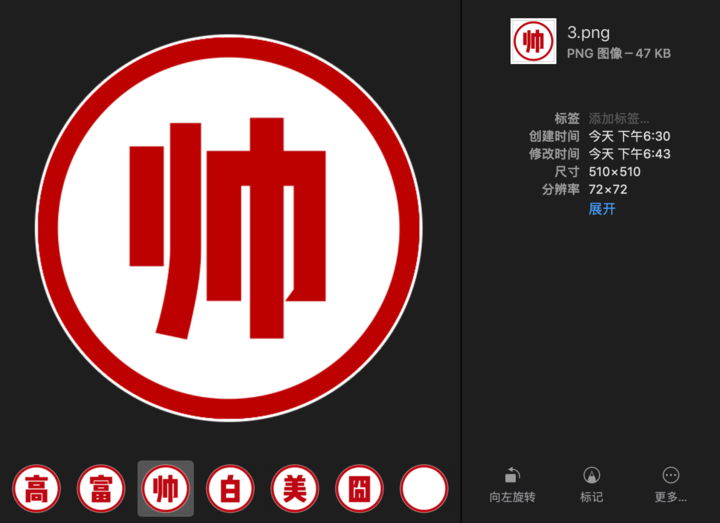Select the 高 thumbnail in the filmstrip

[36, 489]
